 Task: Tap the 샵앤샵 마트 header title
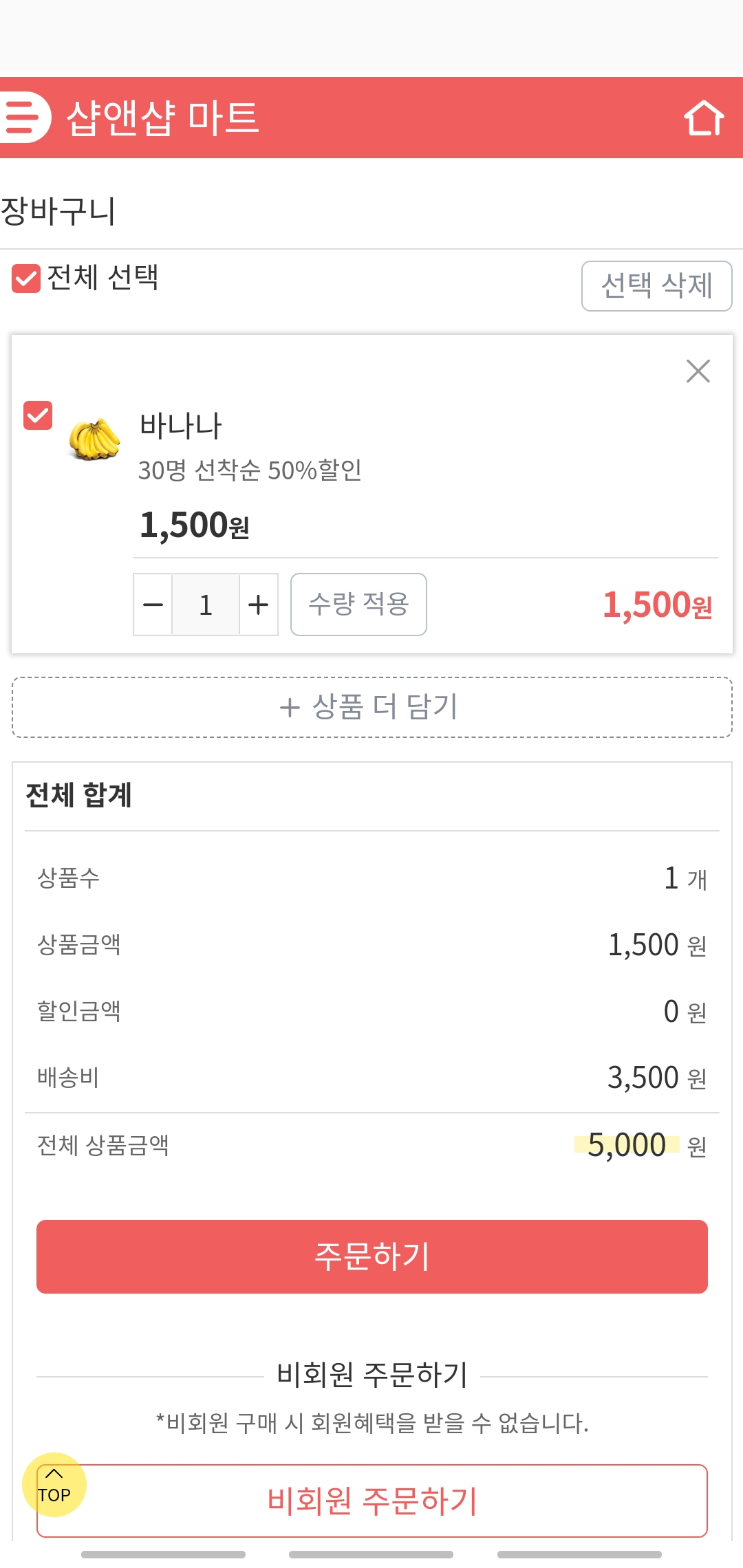point(162,118)
